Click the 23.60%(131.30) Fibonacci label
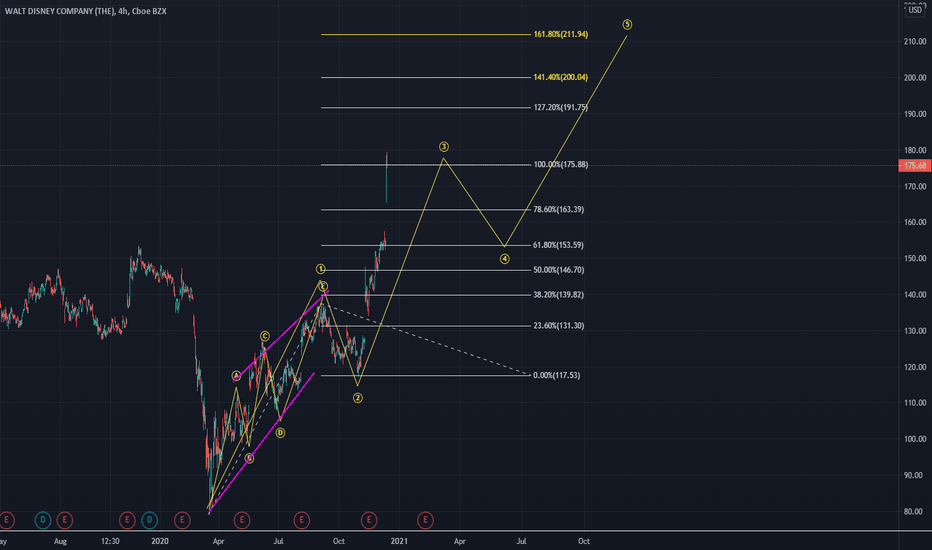 (x=559, y=326)
